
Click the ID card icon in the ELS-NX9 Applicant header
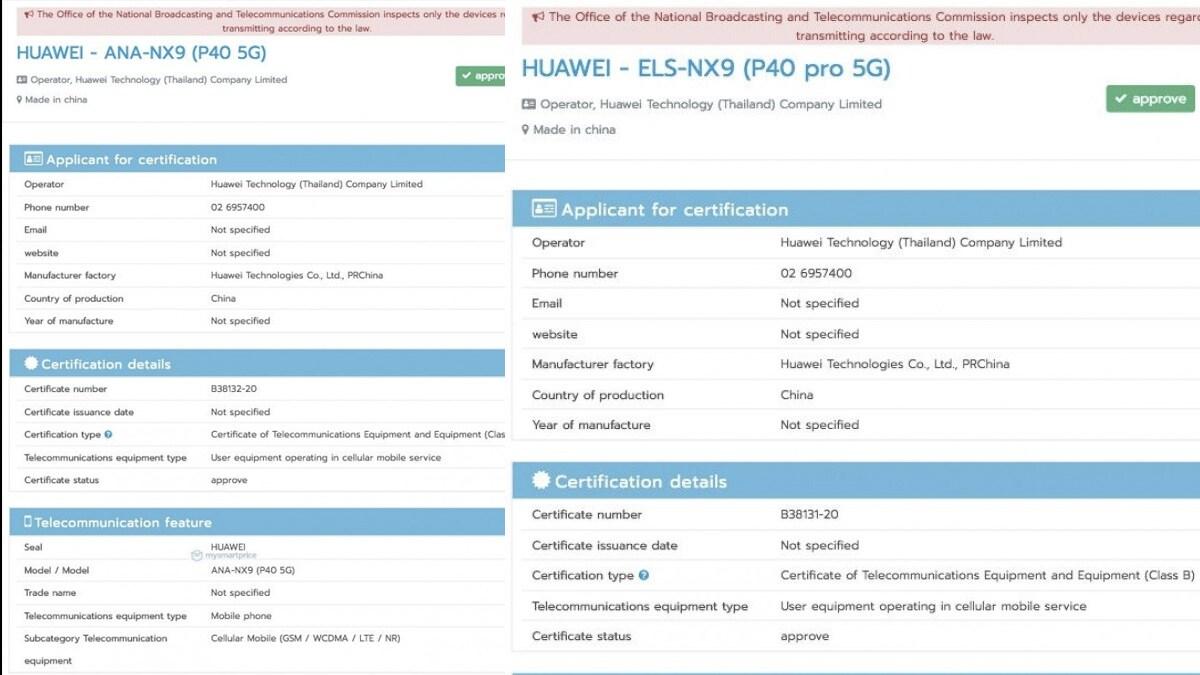544,209
